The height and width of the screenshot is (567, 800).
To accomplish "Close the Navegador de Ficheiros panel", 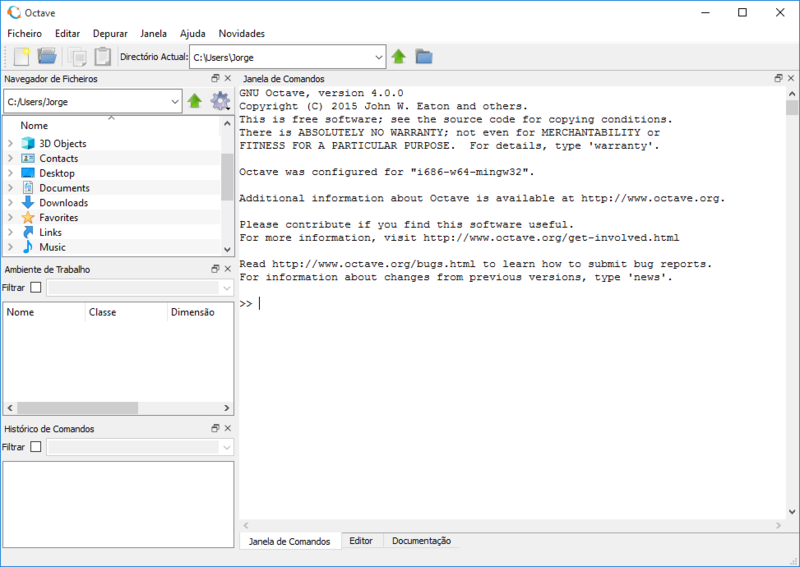I will tap(228, 78).
